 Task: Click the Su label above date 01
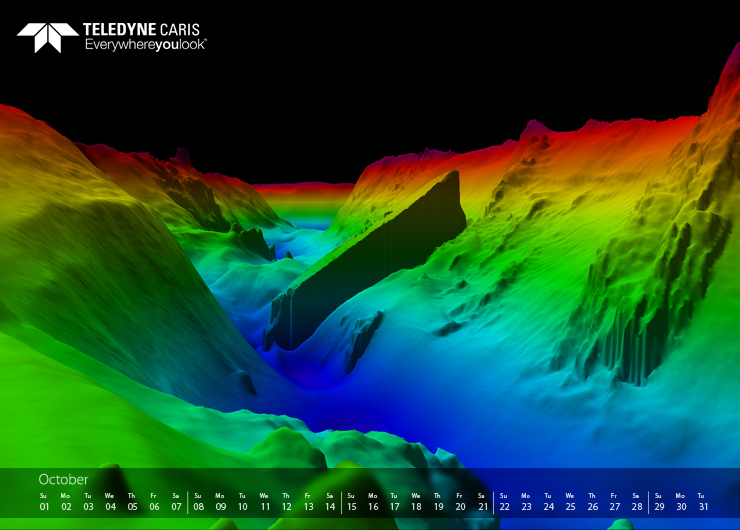[x=43, y=496]
